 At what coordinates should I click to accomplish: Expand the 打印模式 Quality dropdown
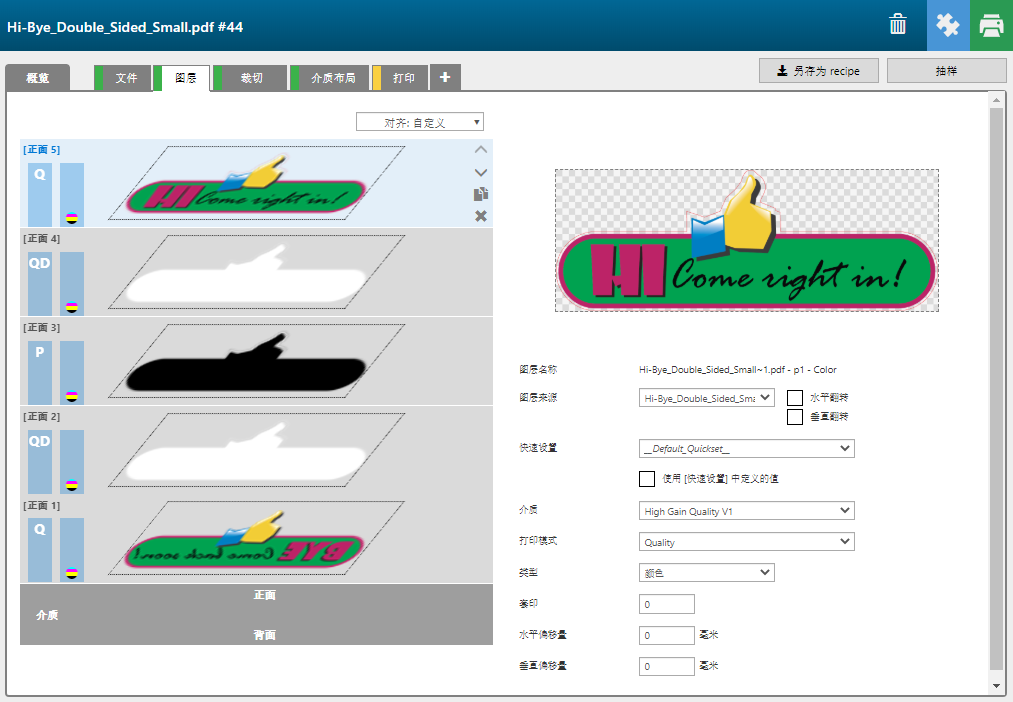click(746, 542)
